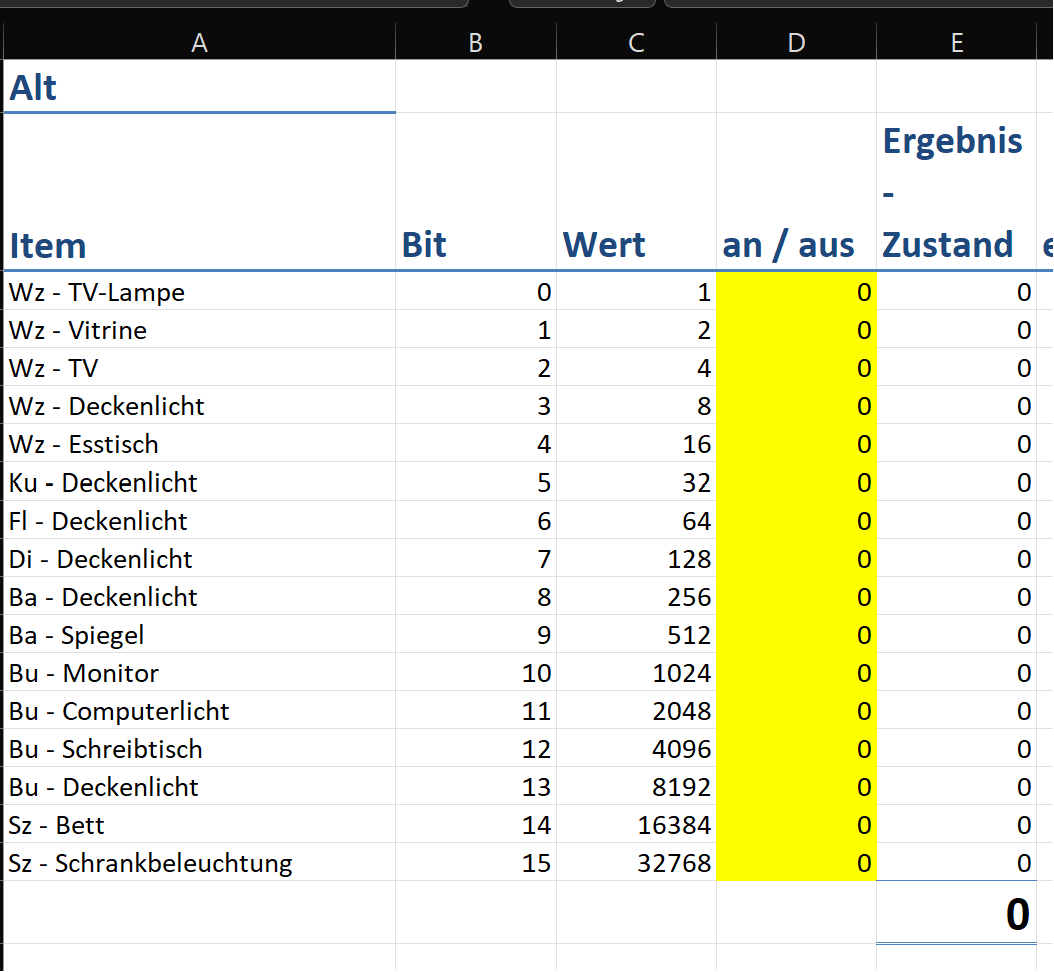Select the 'Sz - Schrankbeleuchtung' cell
1054x972 pixels.
[199, 863]
